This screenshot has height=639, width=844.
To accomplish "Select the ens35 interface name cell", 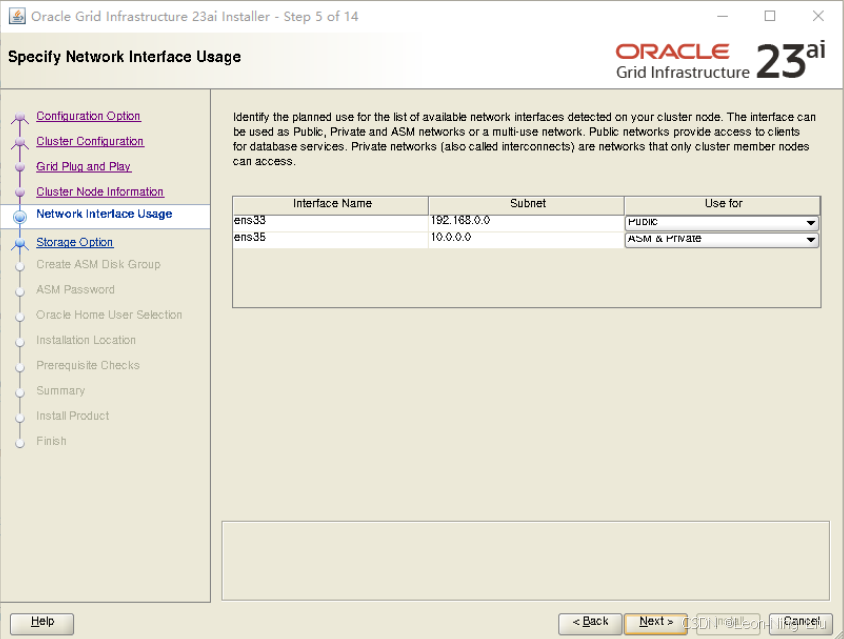I will click(330, 240).
